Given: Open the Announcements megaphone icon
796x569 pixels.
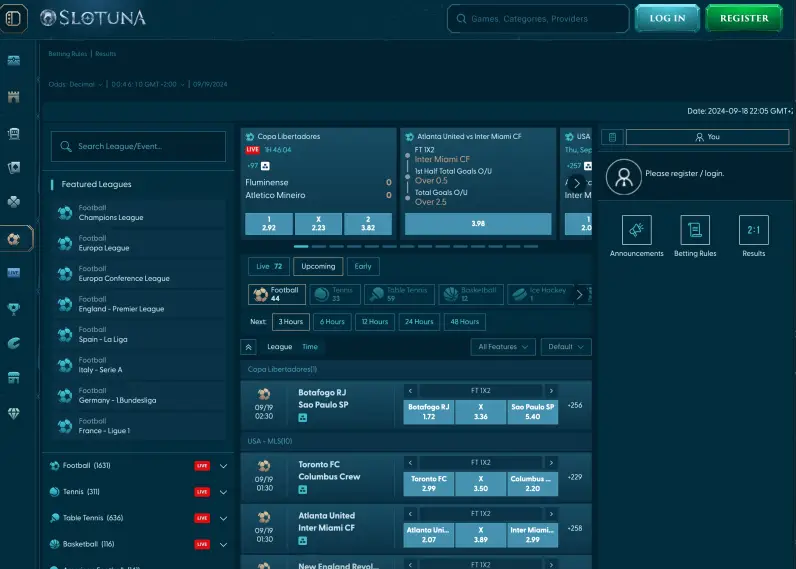Looking at the screenshot, I should [636, 231].
